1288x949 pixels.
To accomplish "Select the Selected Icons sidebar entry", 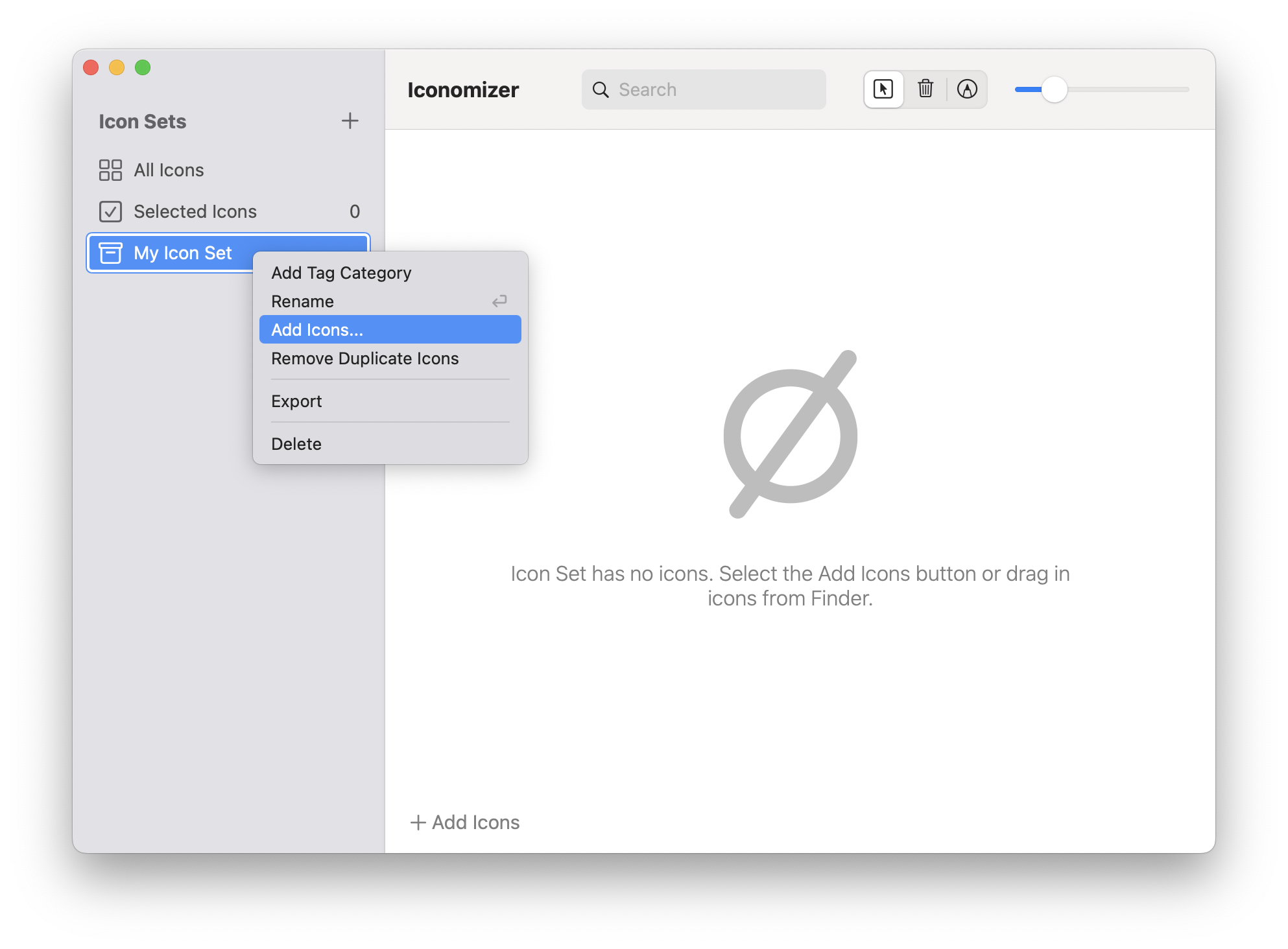I will coord(195,211).
